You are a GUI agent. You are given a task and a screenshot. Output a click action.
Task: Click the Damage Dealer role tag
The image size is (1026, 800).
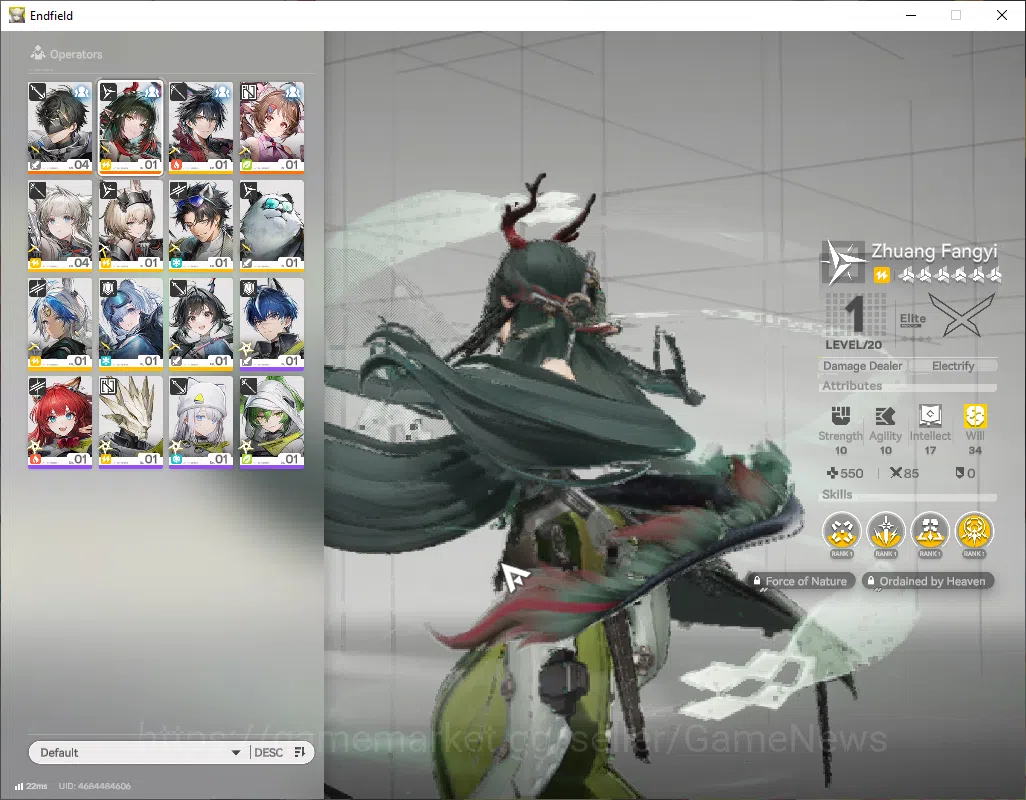tap(862, 366)
